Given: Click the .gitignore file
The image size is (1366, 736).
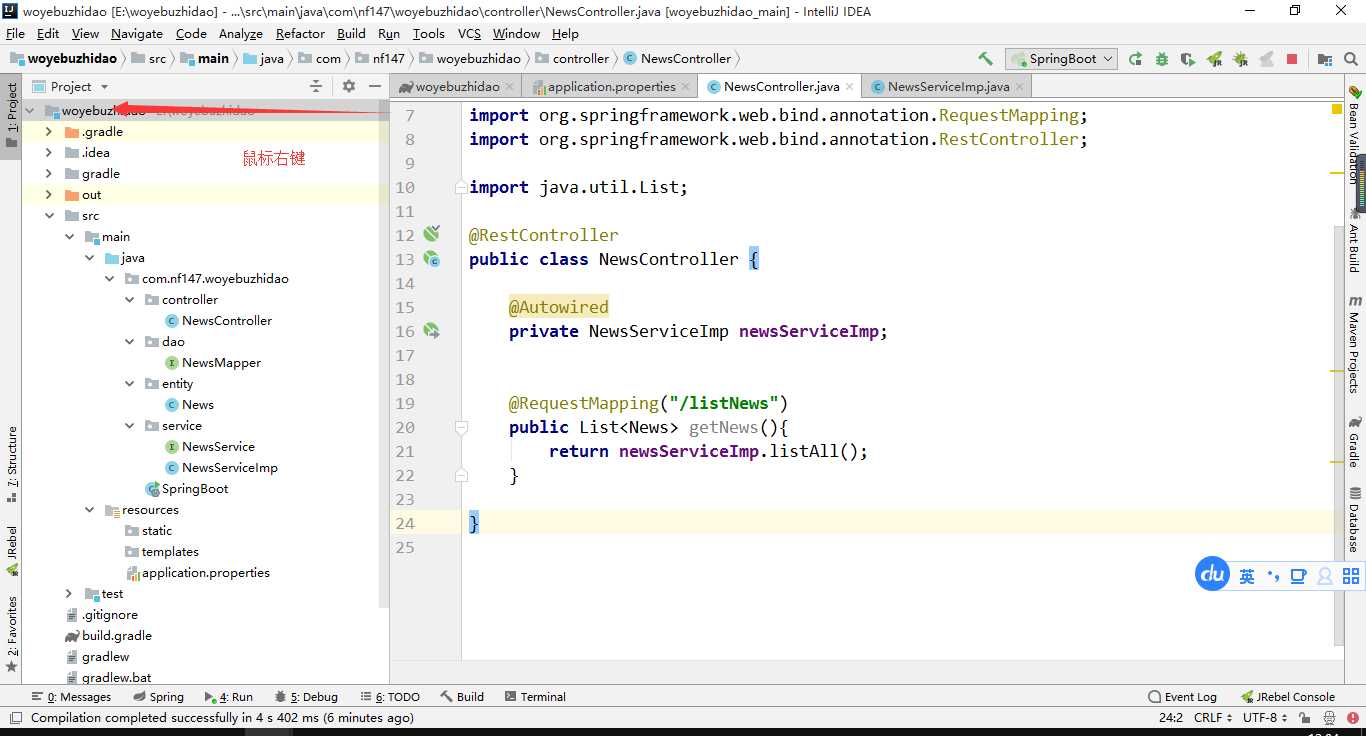Looking at the screenshot, I should click(102, 615).
